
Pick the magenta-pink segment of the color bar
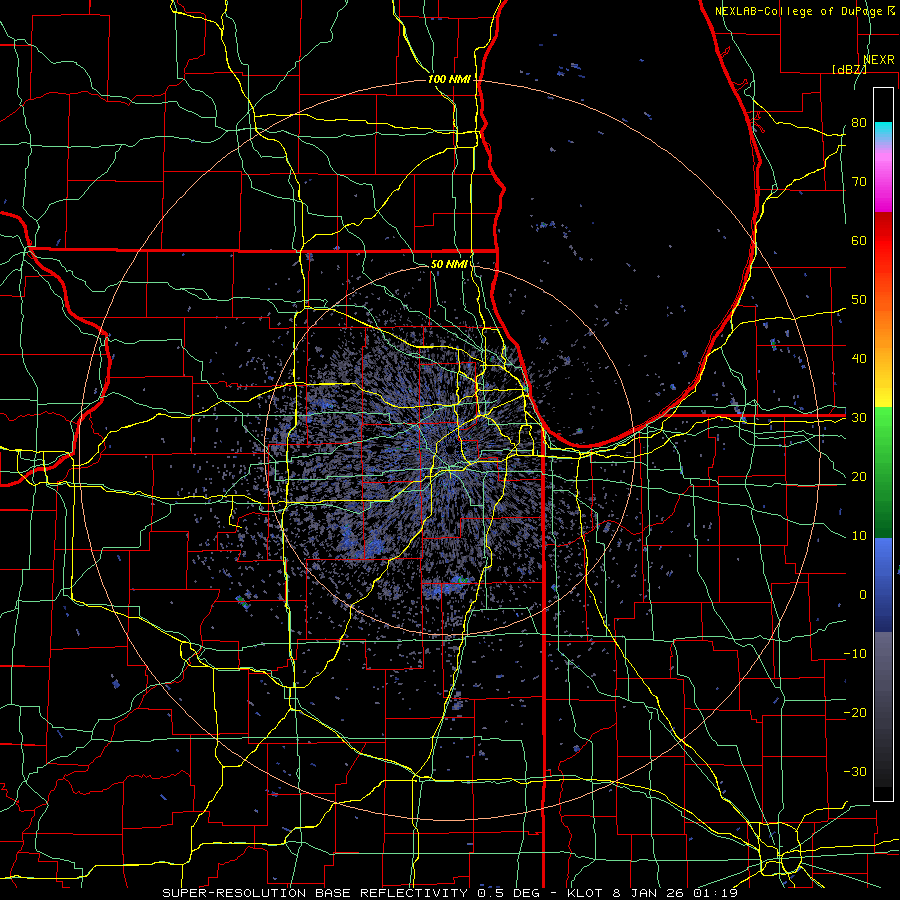[883, 178]
